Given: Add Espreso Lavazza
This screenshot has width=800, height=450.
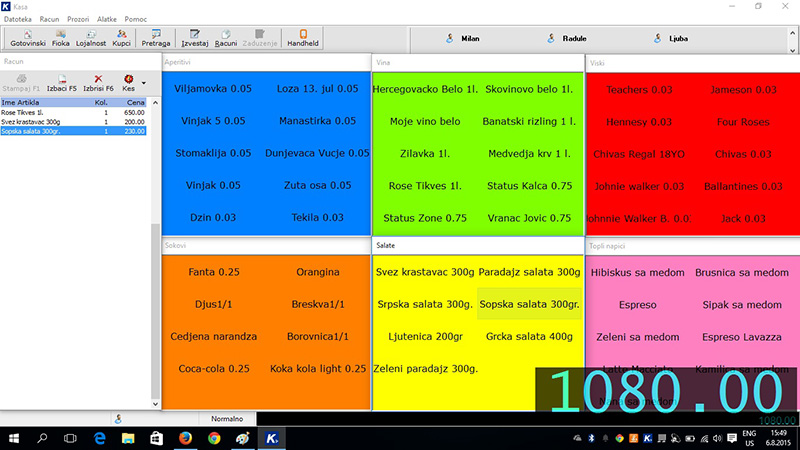Looking at the screenshot, I should point(741,337).
